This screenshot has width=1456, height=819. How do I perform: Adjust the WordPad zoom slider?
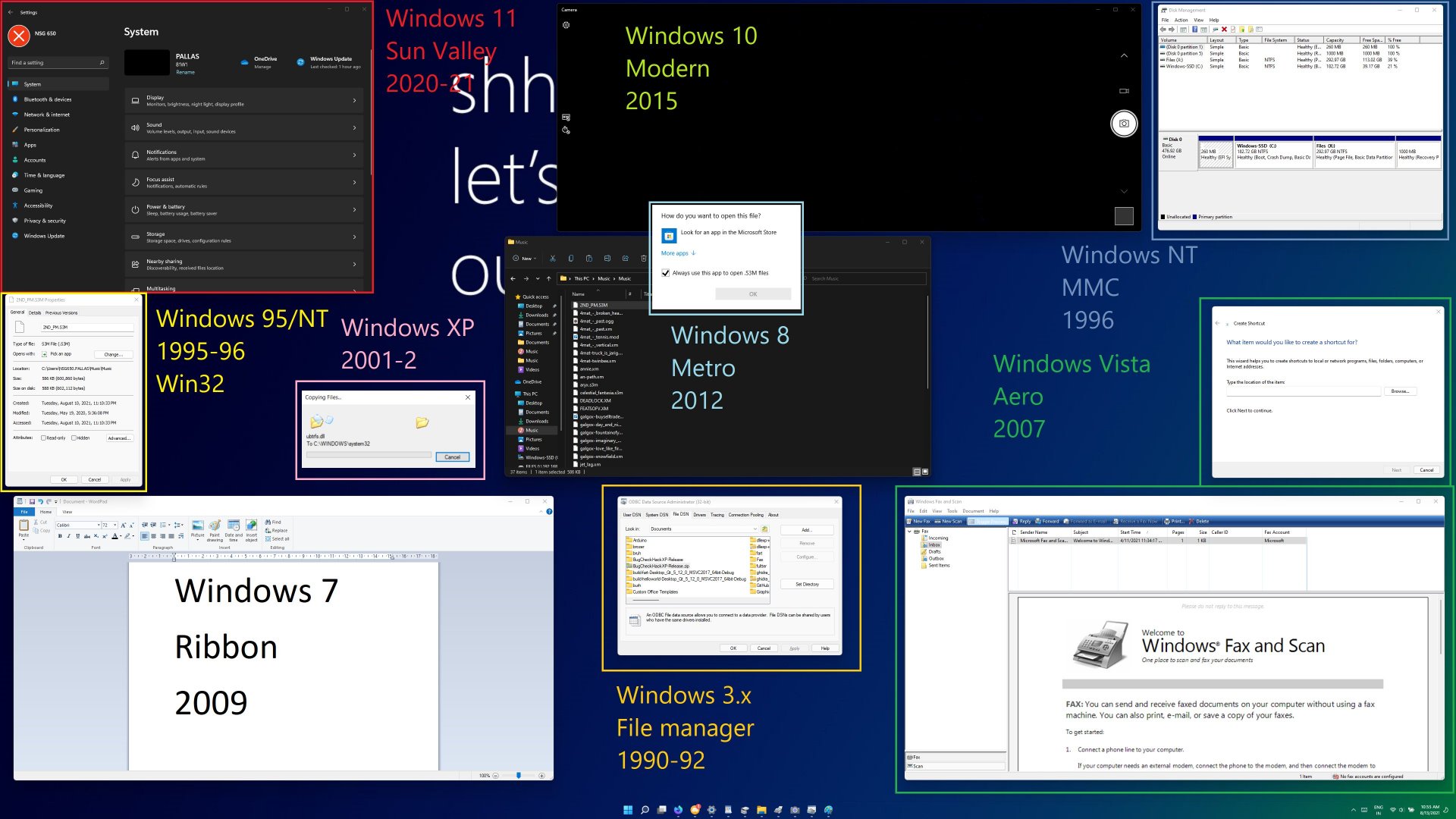point(519,776)
